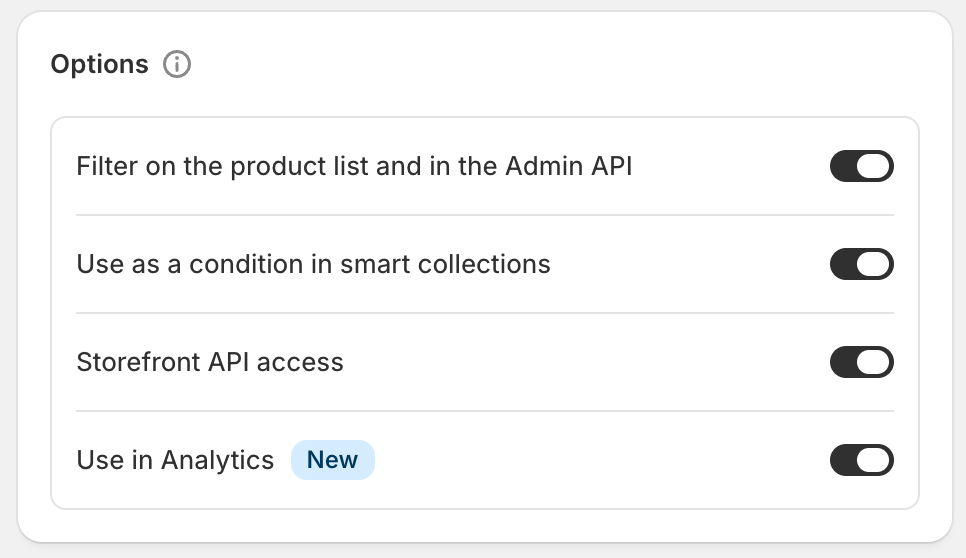966x558 pixels.
Task: Click the 'Use in Analytics' label text
Action: [175, 460]
